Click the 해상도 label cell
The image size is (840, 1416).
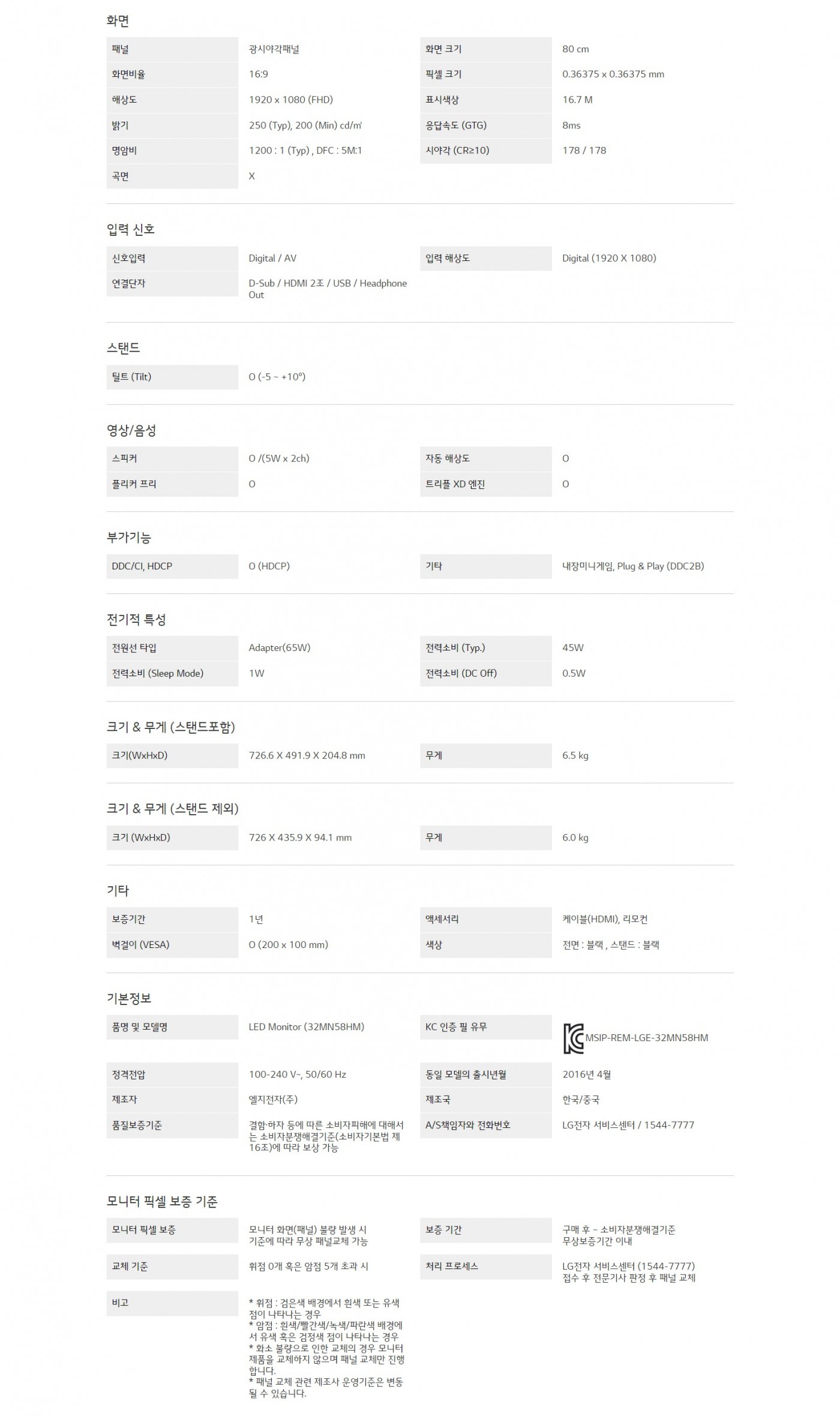click(x=172, y=100)
